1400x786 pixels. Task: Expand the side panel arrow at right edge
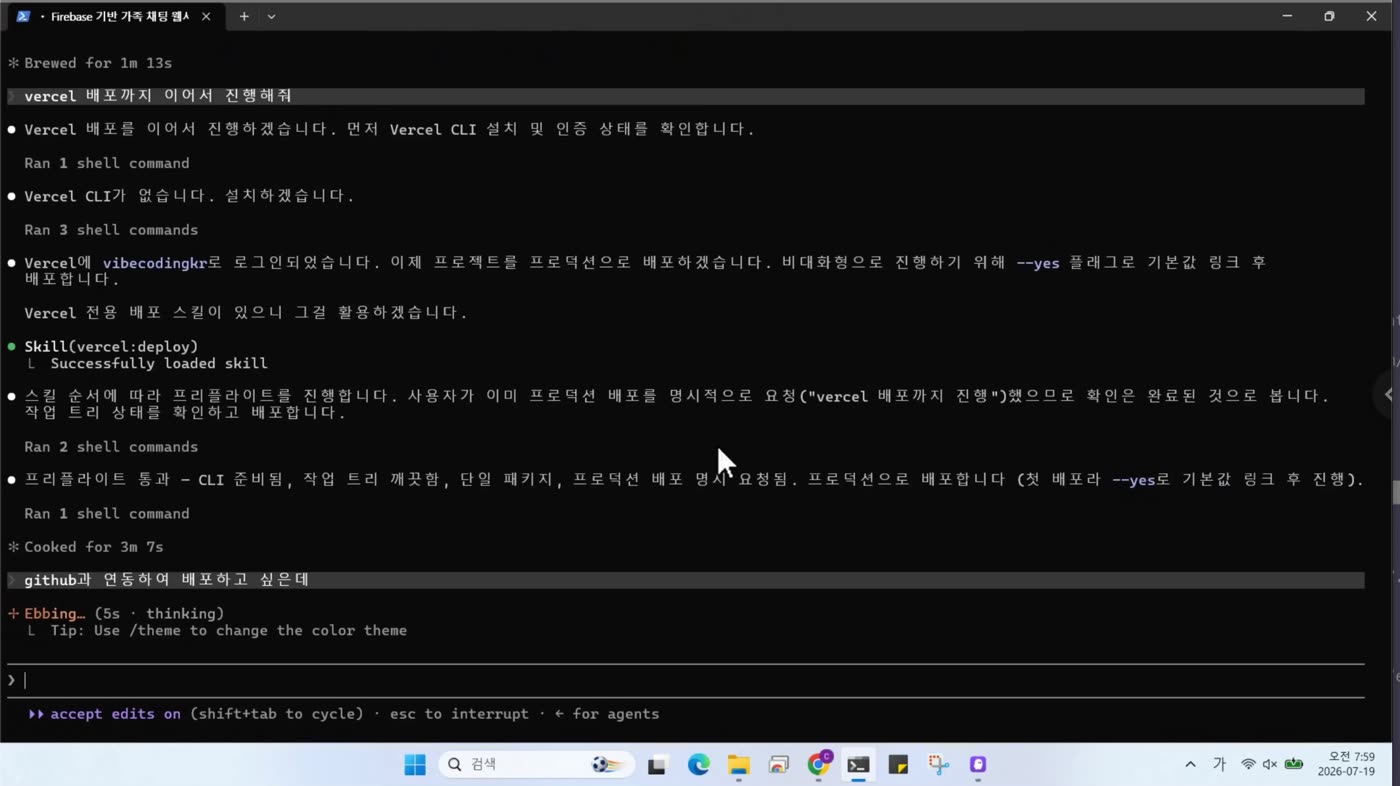pos(1389,394)
